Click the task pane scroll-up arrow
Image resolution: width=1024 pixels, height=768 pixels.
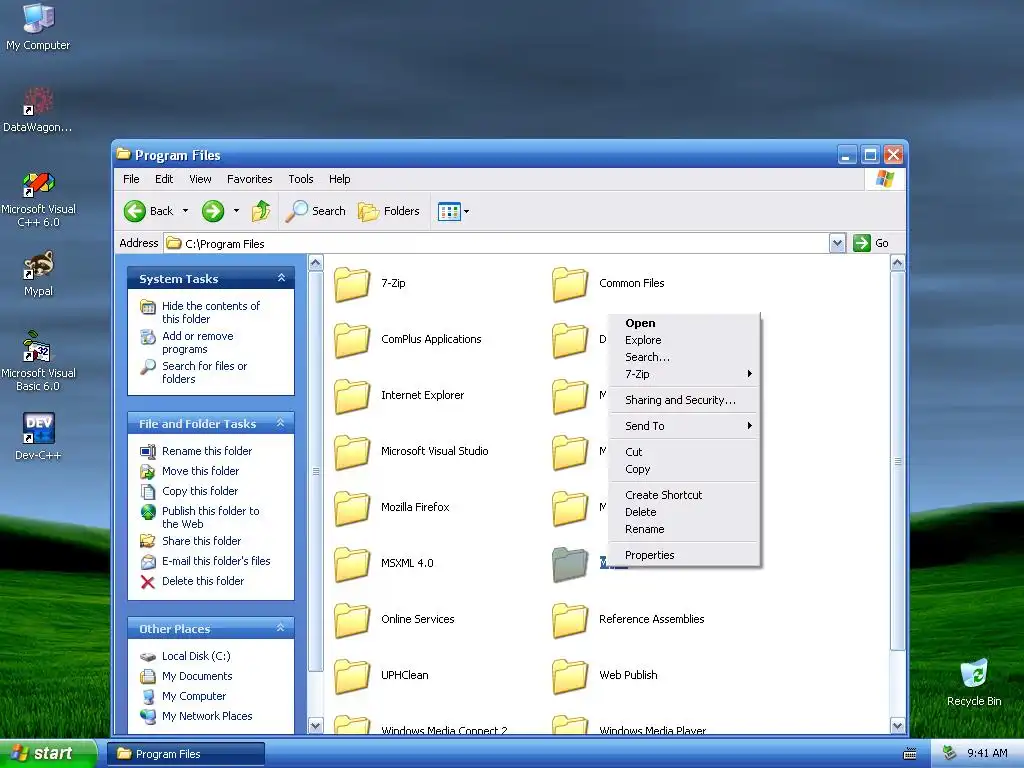(315, 263)
